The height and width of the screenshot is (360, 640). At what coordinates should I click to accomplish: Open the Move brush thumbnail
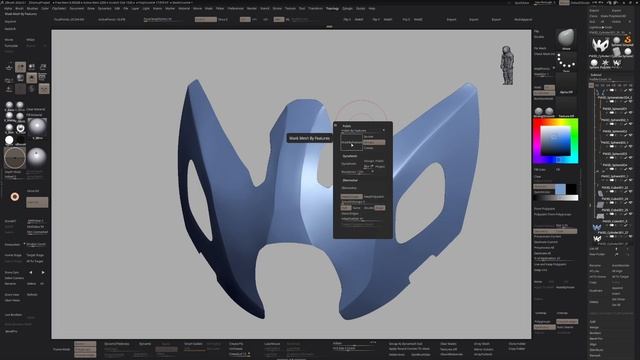tap(566, 39)
